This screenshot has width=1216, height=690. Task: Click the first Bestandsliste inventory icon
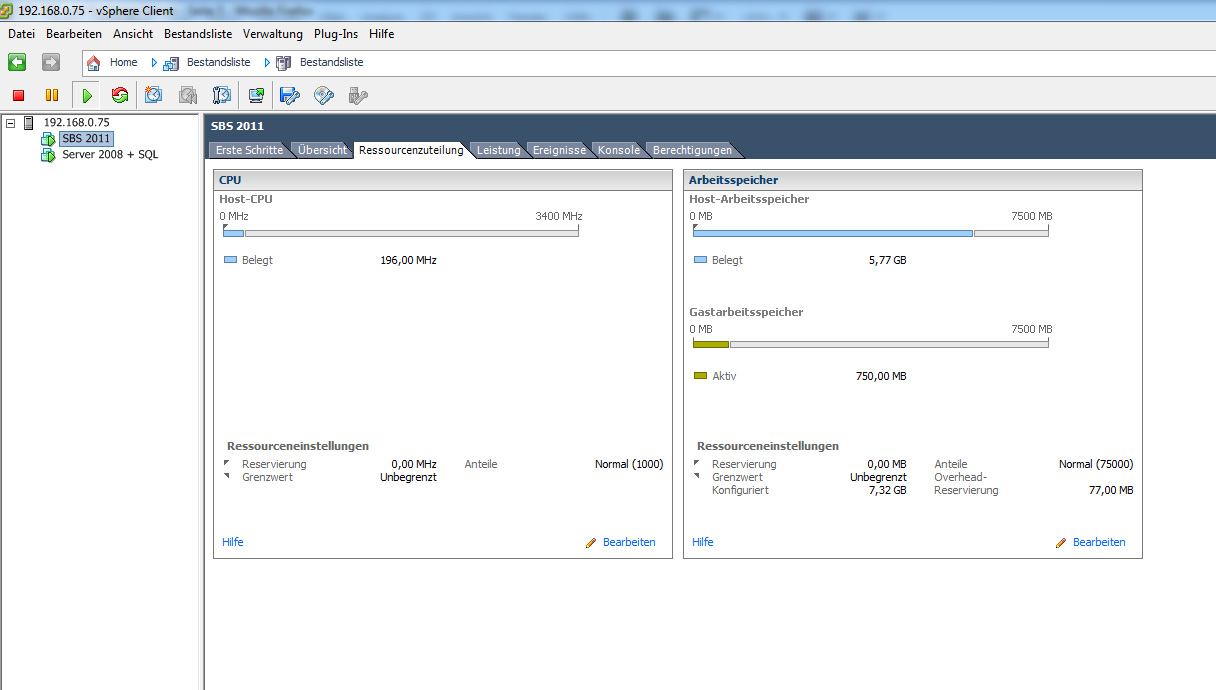point(171,62)
